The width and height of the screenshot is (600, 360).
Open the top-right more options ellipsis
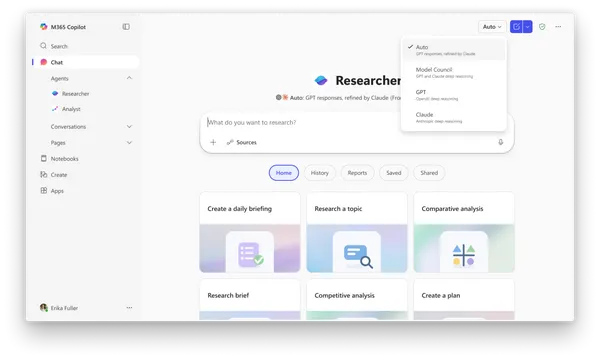pyautogui.click(x=558, y=27)
